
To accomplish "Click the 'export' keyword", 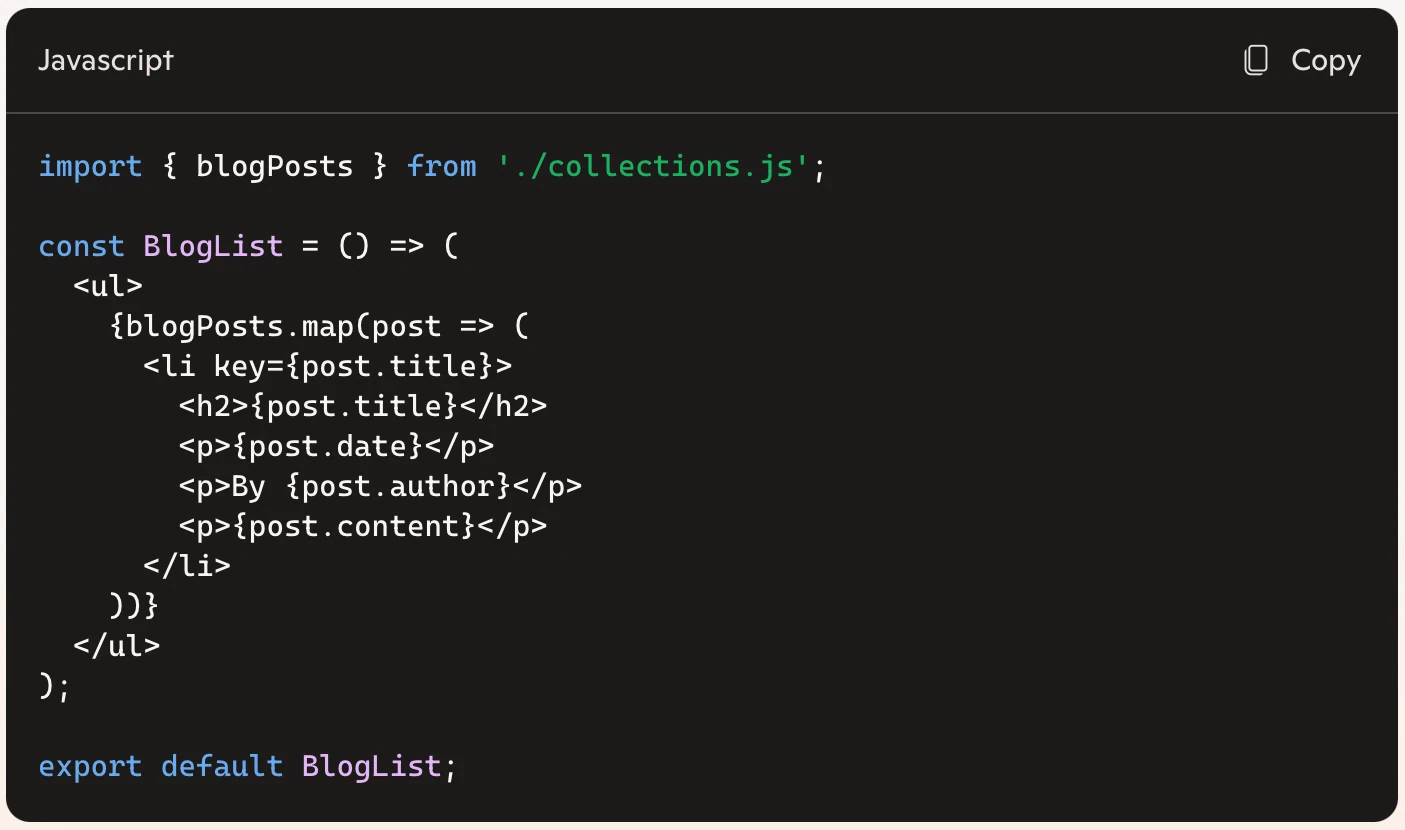I will [x=90, y=766].
